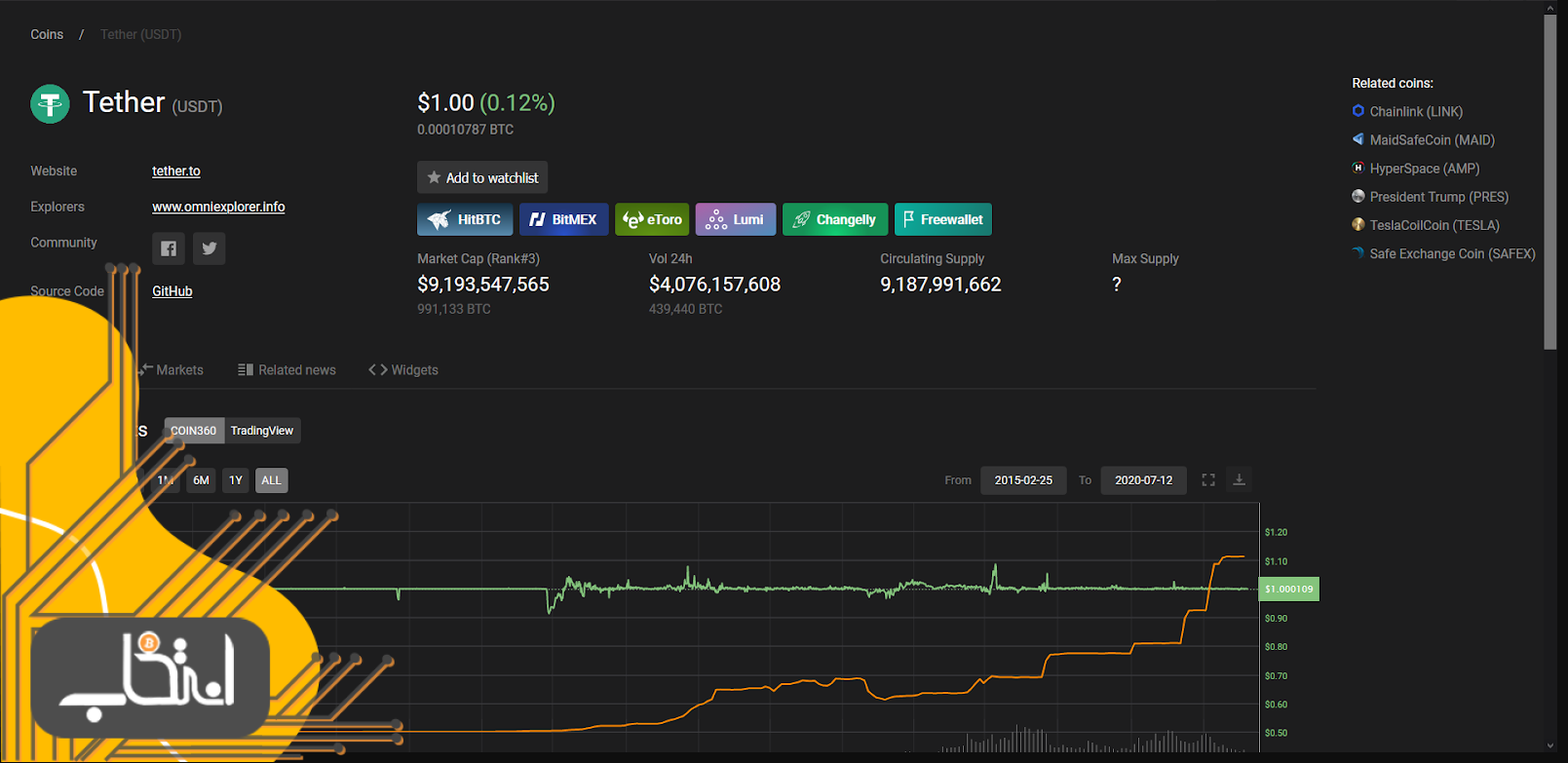The width and height of the screenshot is (1568, 763).
Task: Click the Market Cap value $9,193,547,565
Action: (483, 285)
